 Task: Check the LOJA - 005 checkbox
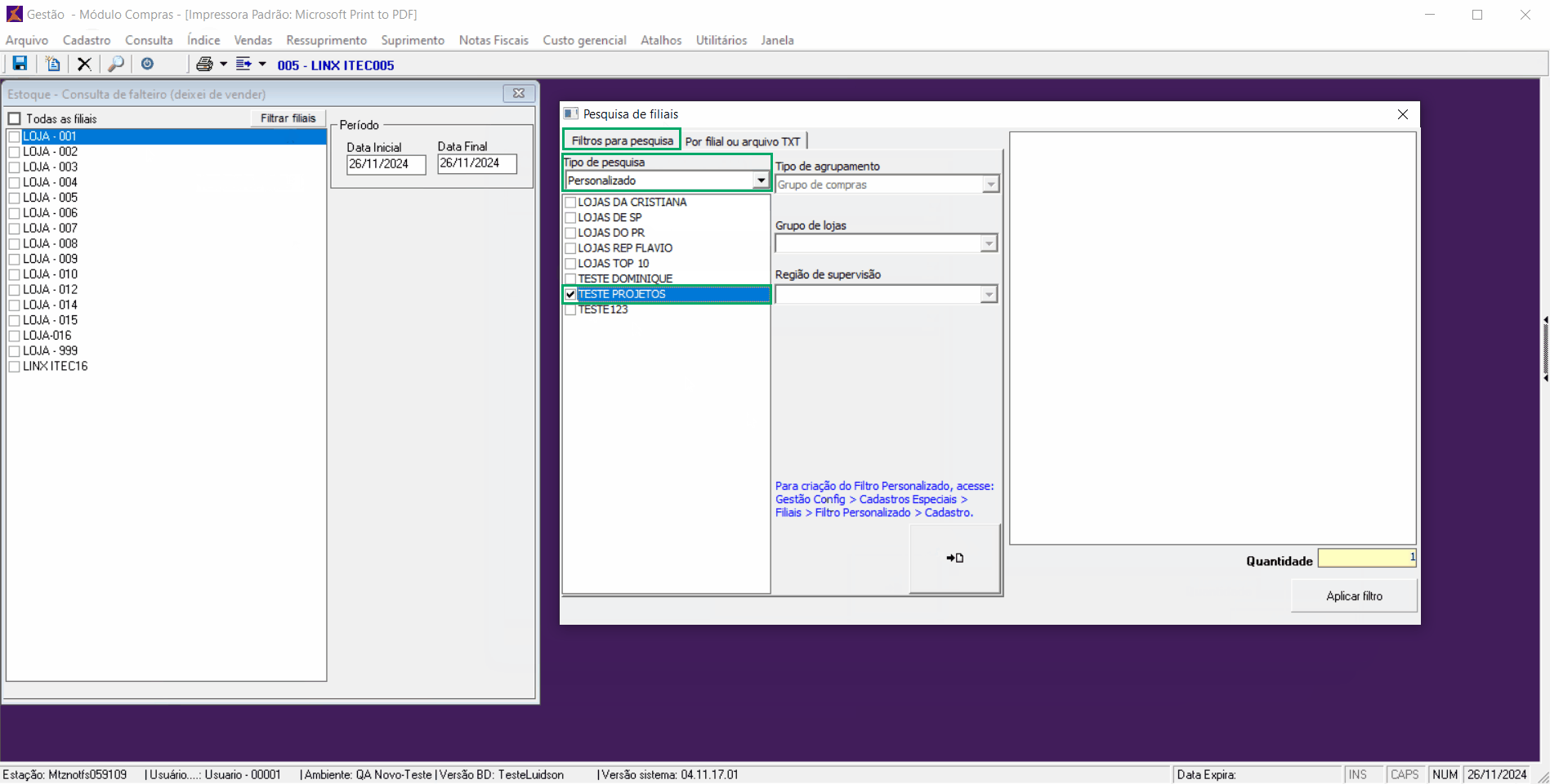click(14, 198)
